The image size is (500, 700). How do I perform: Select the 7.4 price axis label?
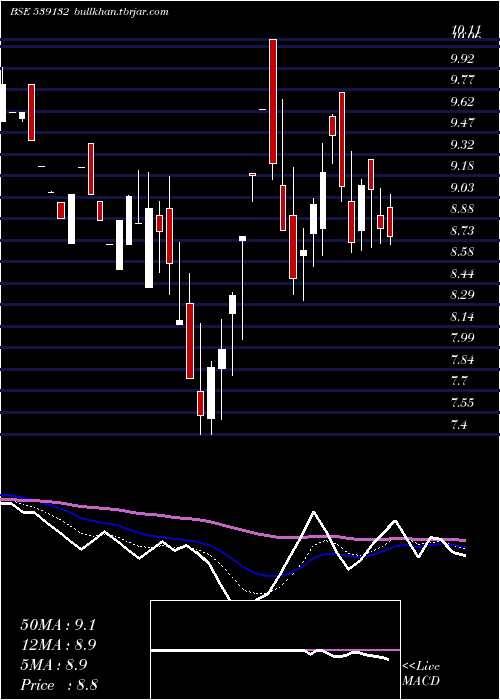coord(459,425)
